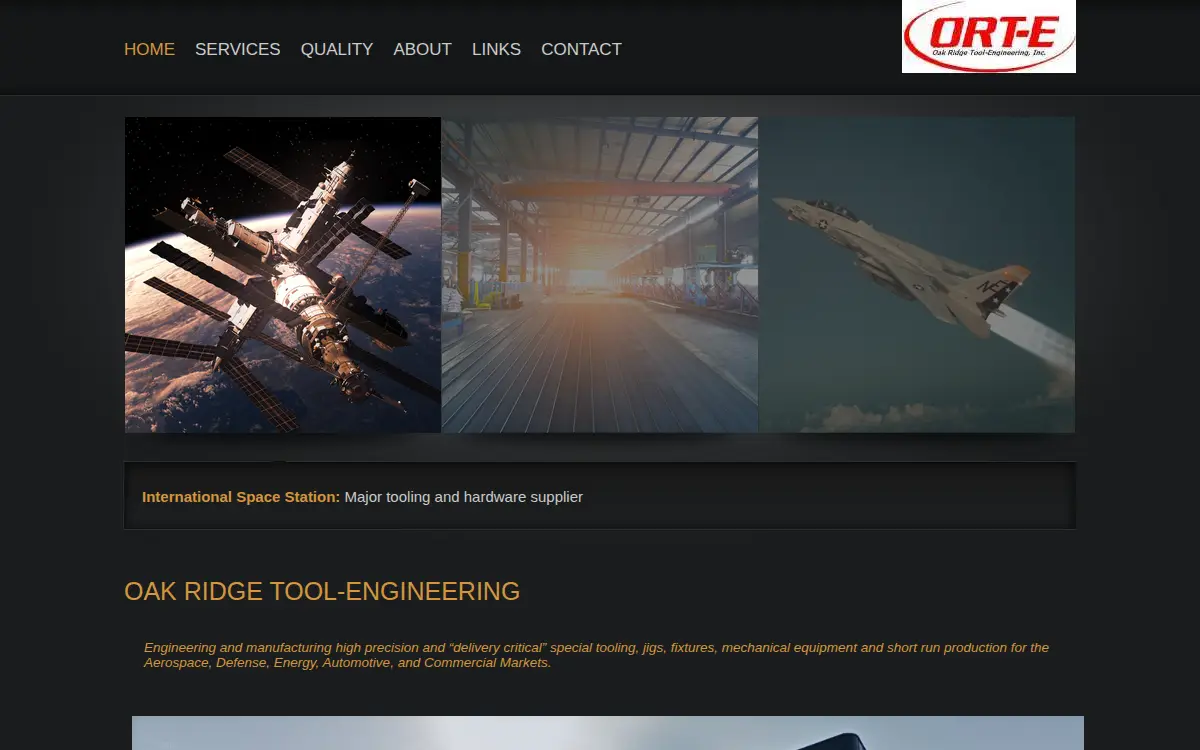The width and height of the screenshot is (1200, 750).
Task: Click the OAK RIDGE TOOL-ENGINEERING heading
Action: (322, 591)
